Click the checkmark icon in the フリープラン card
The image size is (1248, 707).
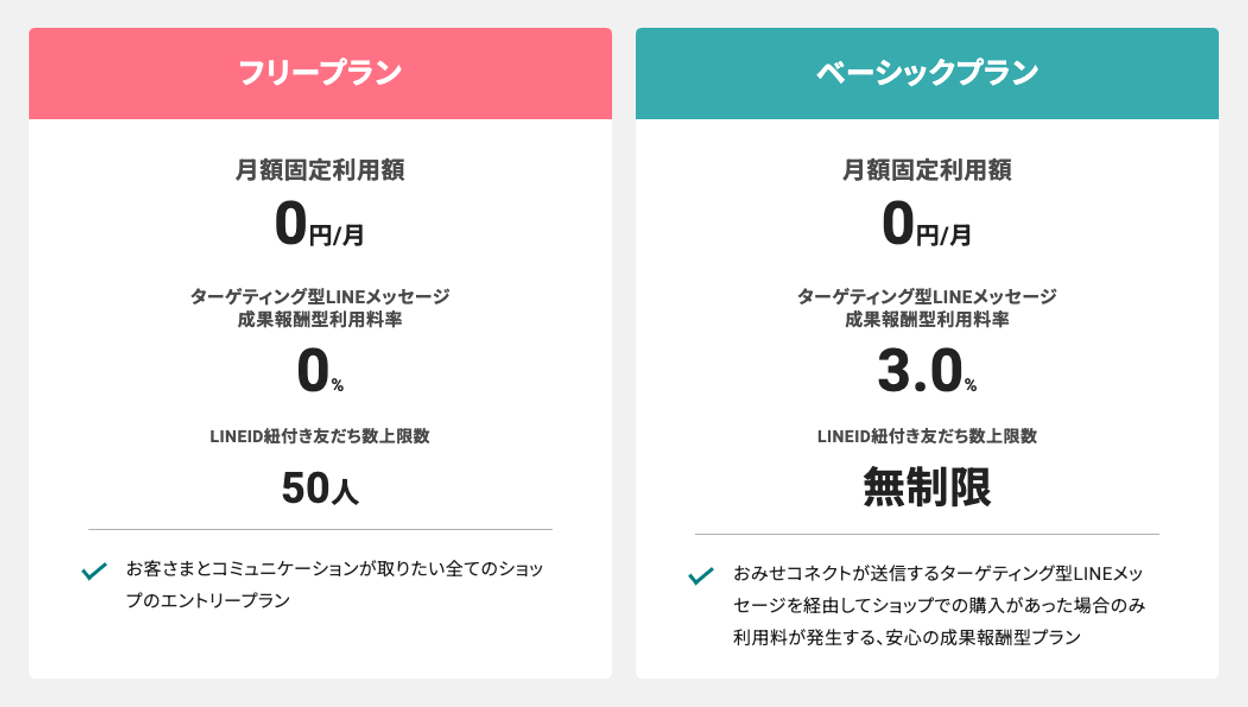coord(94,571)
